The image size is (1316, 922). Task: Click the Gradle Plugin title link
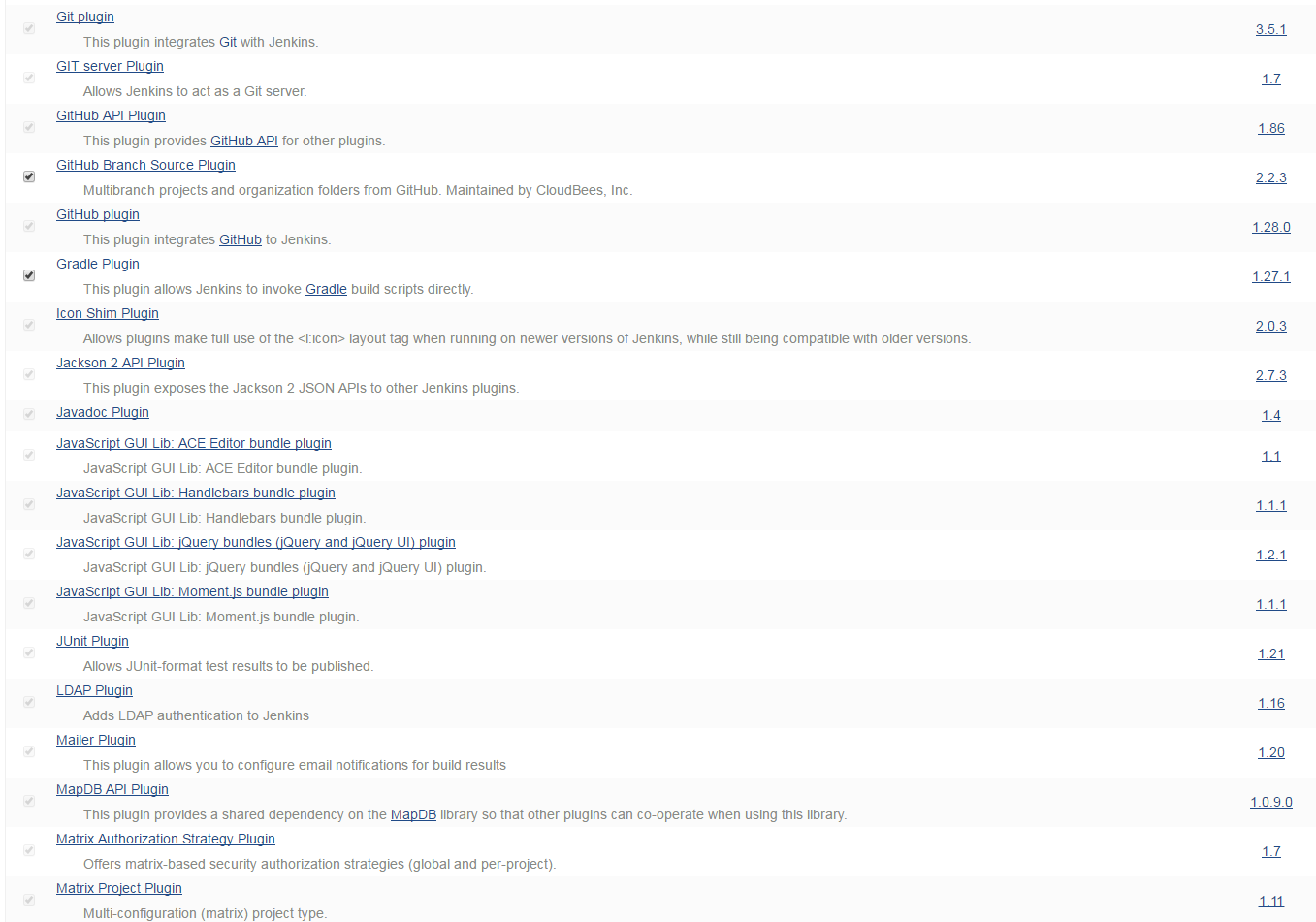(98, 264)
